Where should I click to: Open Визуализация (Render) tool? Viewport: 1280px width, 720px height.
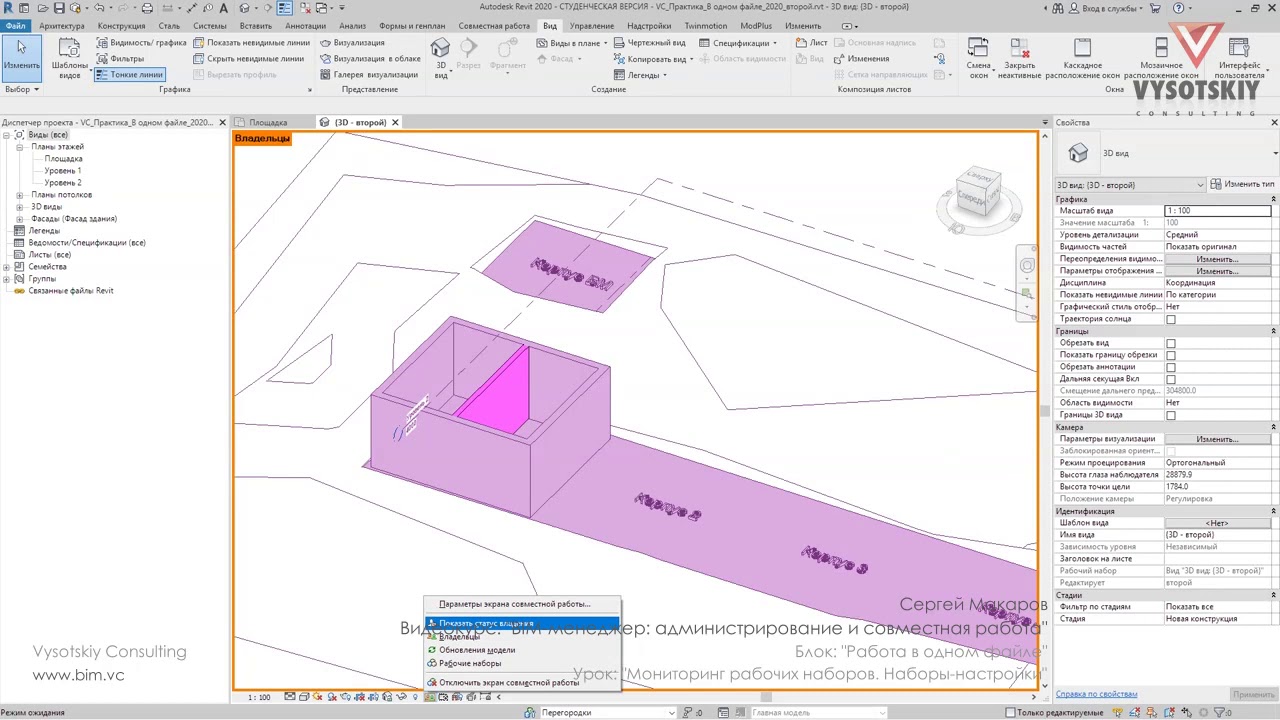point(352,43)
